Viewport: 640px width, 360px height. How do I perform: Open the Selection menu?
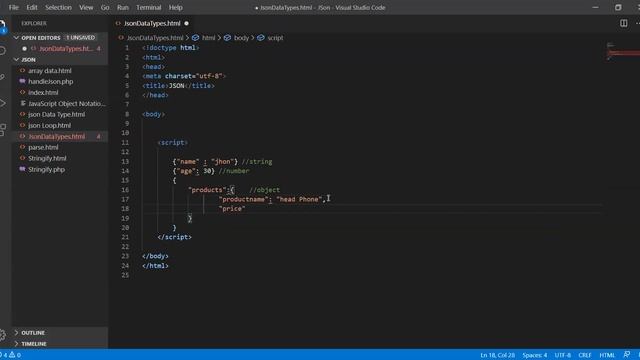58,7
